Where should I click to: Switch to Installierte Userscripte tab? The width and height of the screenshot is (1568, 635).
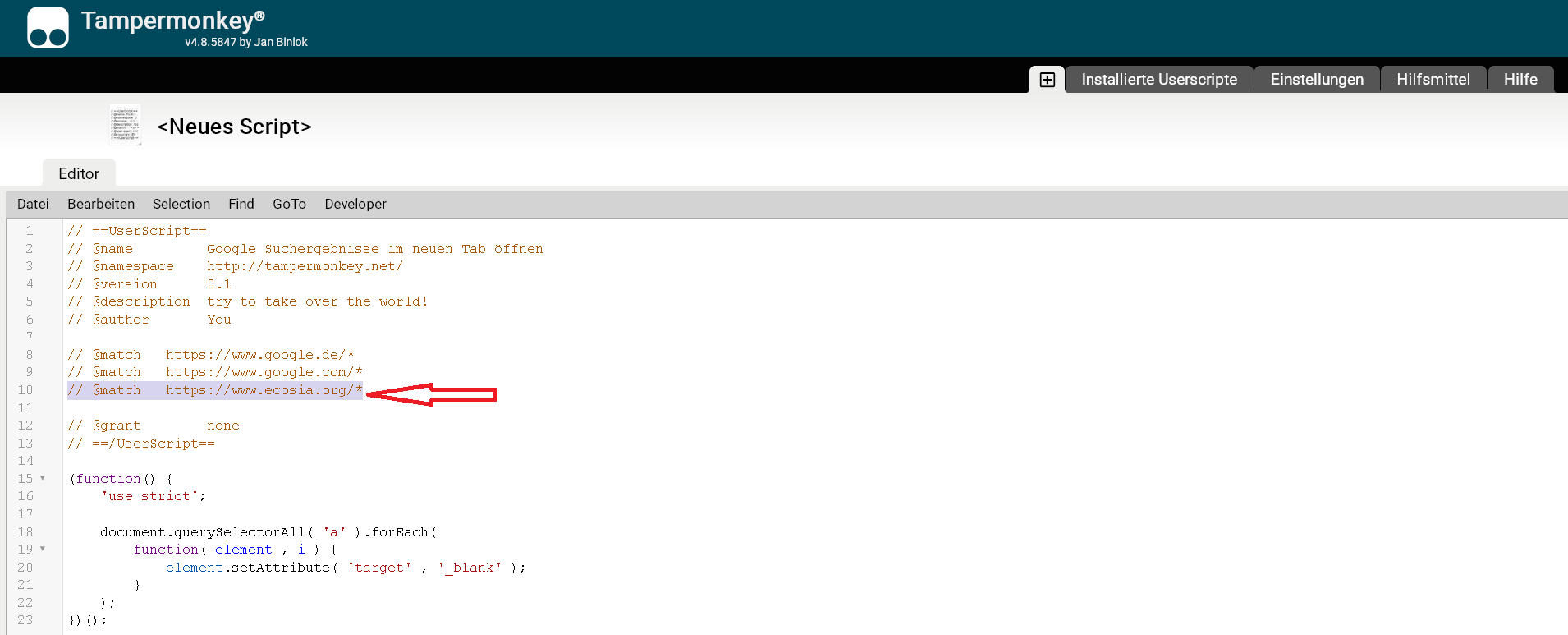pos(1158,80)
